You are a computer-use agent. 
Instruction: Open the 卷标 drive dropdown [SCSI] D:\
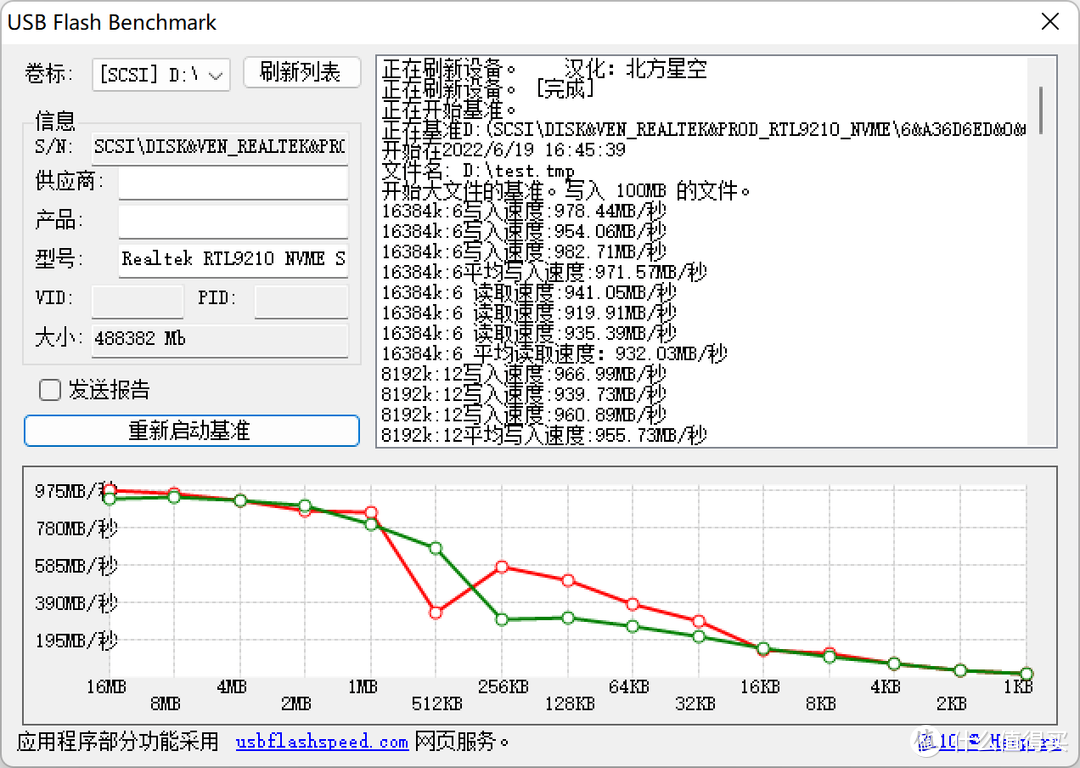click(x=161, y=74)
